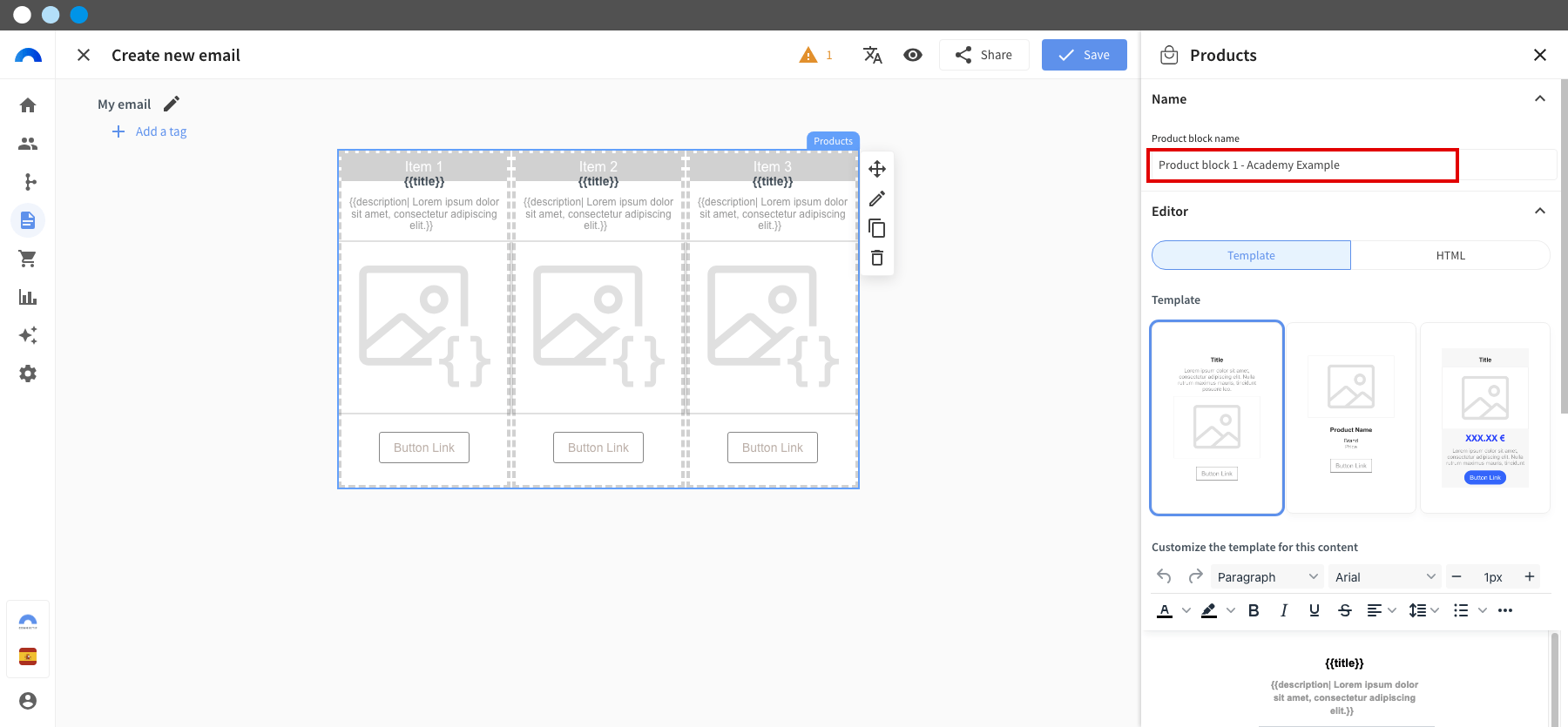Click the undo arrow in editor

tap(1164, 576)
